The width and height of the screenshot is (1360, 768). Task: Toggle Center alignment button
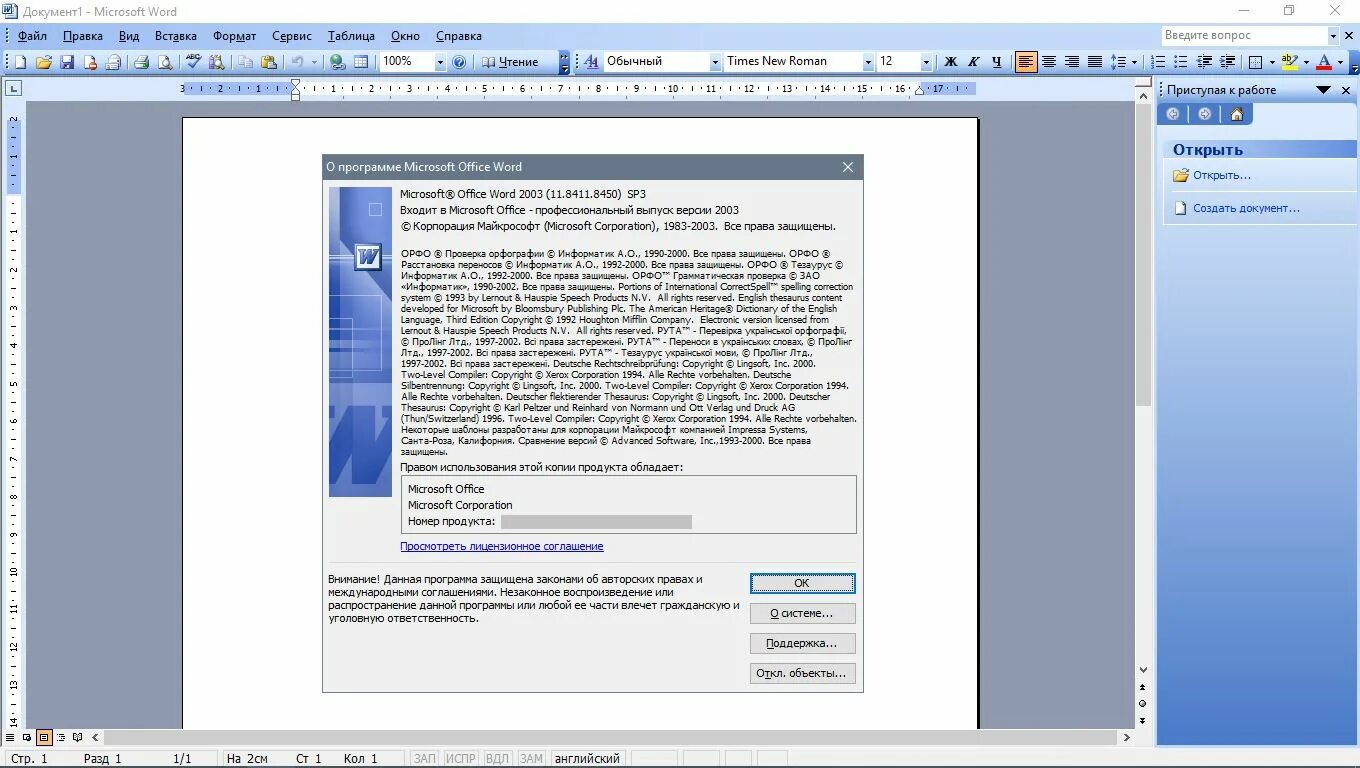(x=1049, y=62)
